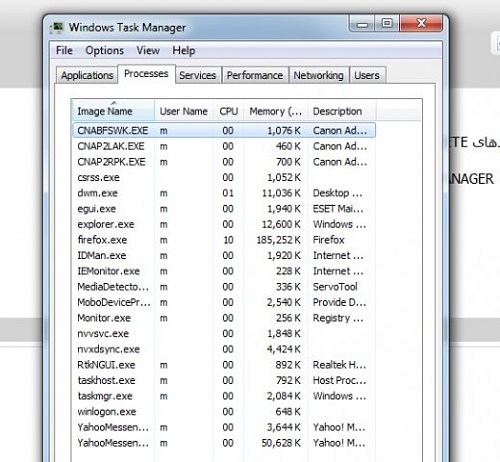Viewport: 500px width, 462px height.
Task: Click dwm.exe memory value 11,036 K
Action: pyautogui.click(x=281, y=193)
